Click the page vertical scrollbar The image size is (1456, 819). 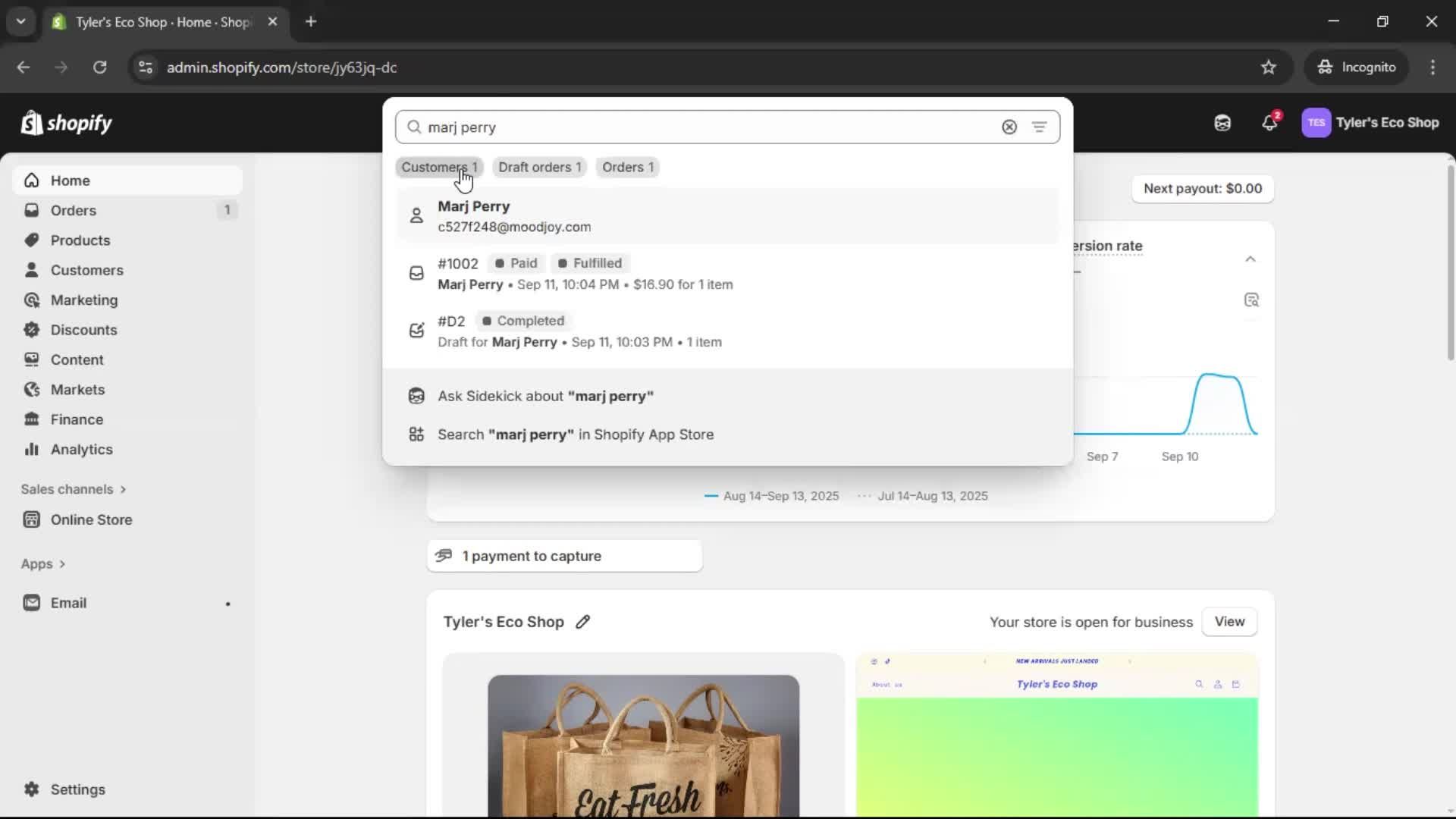[1450, 262]
